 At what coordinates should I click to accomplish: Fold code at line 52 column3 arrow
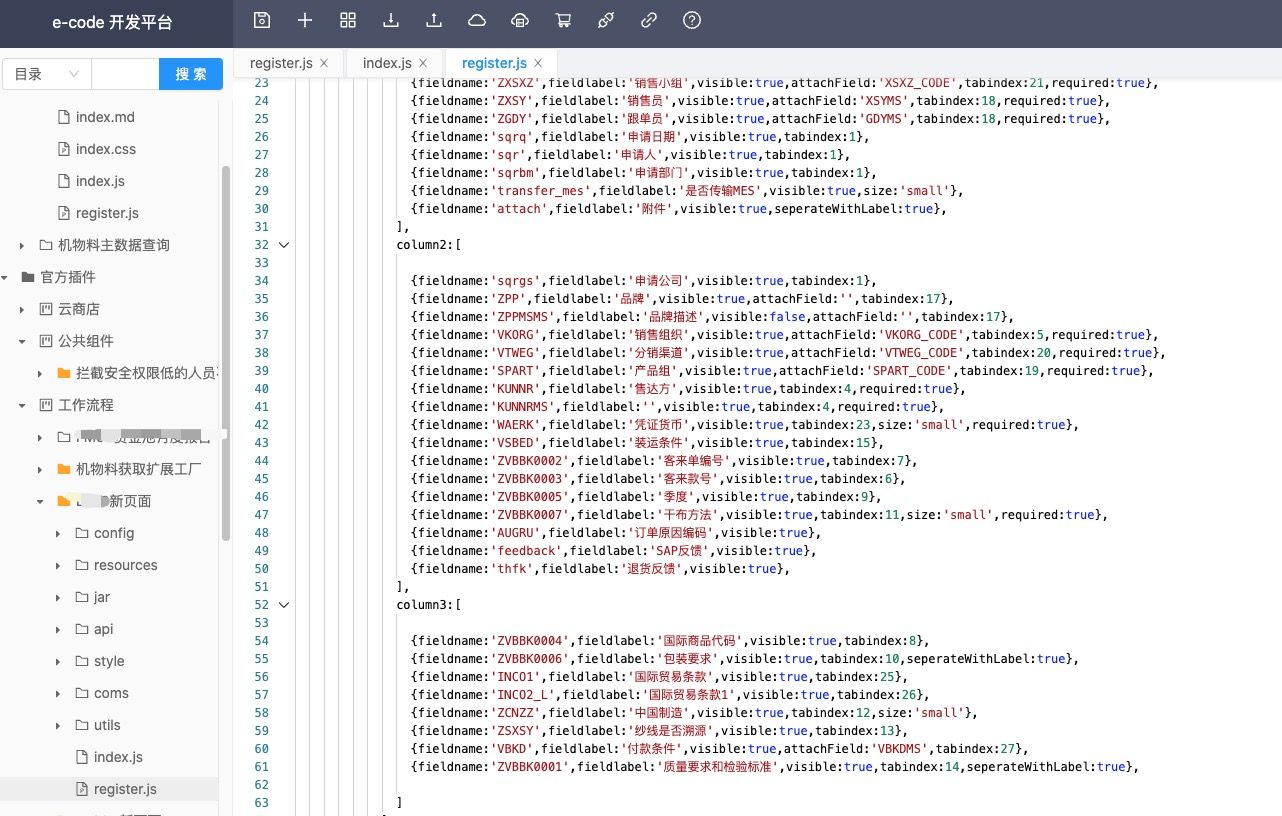tap(284, 604)
